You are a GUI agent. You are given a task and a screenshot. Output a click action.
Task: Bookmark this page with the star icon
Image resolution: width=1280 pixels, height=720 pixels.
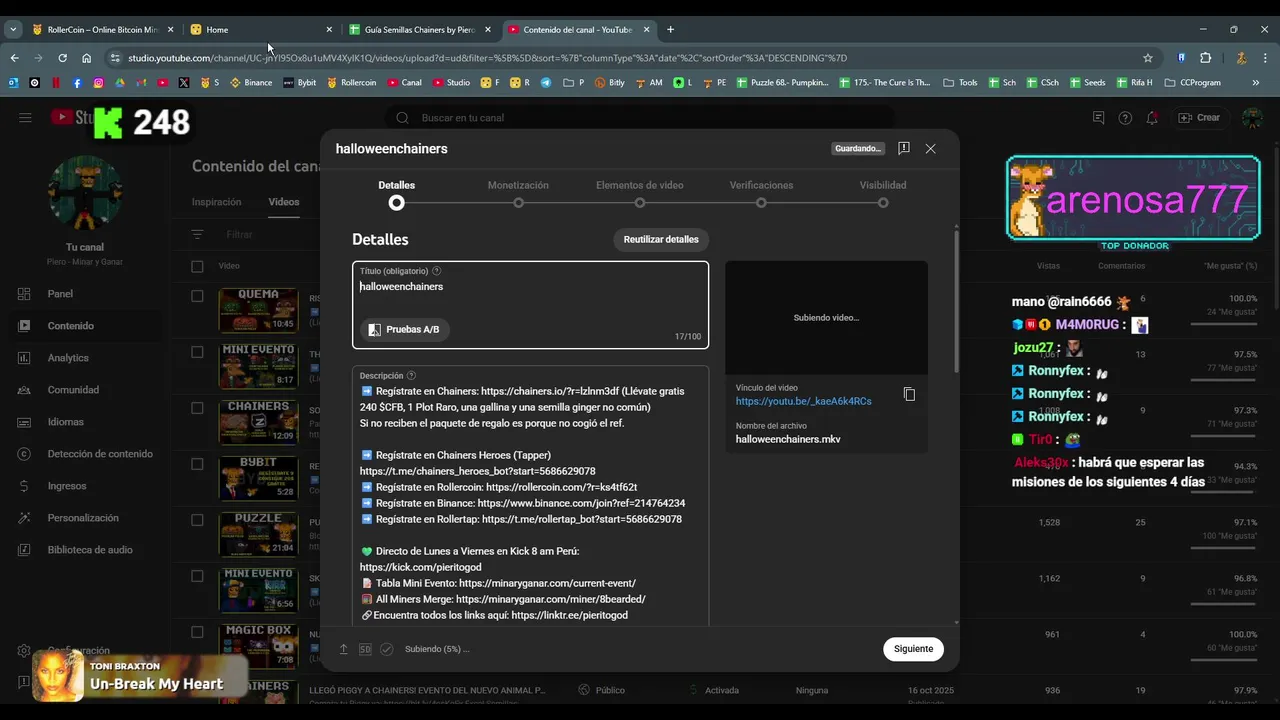click(1148, 58)
